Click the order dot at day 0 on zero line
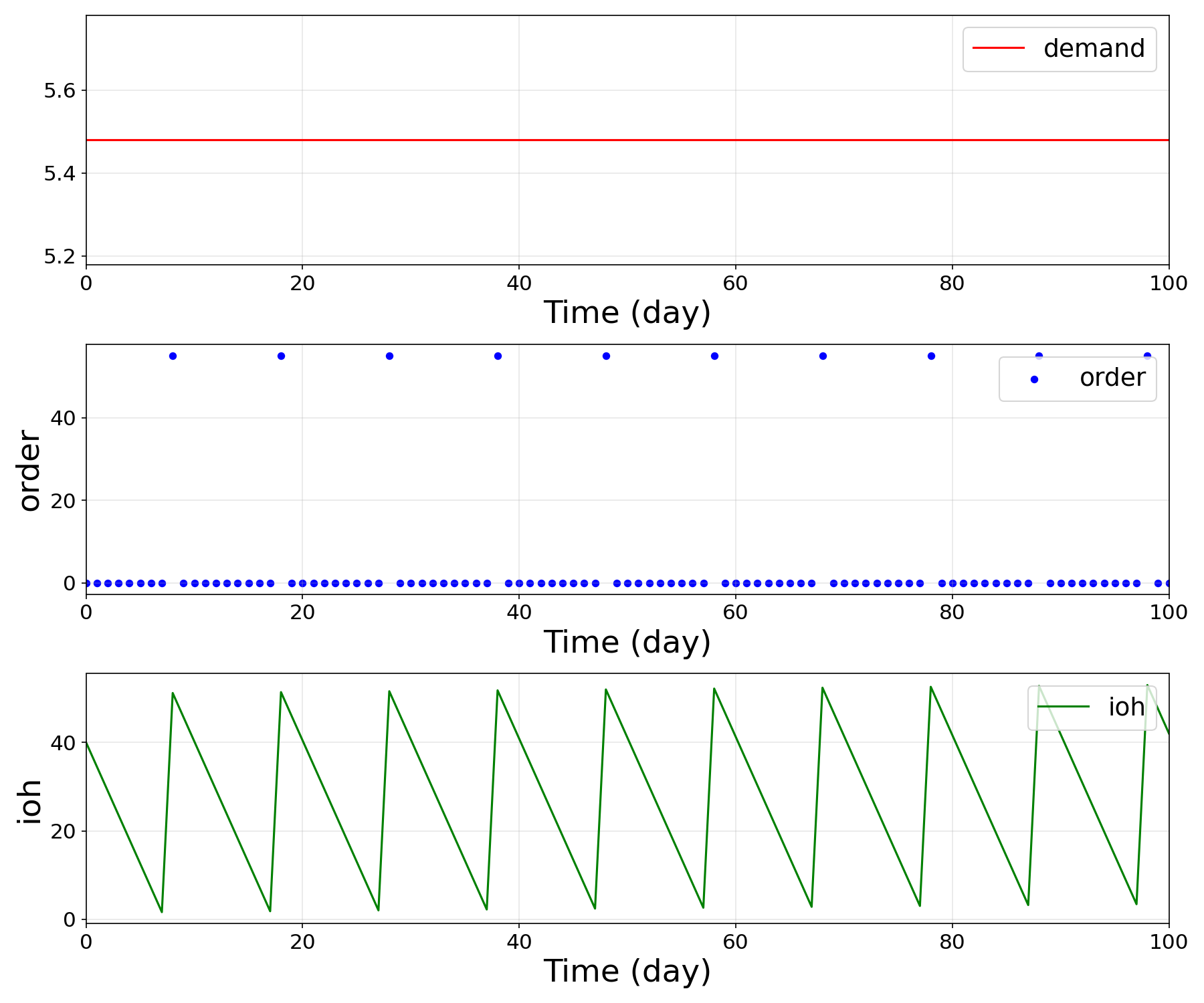Viewport: 1204px width, 1003px height. (86, 583)
